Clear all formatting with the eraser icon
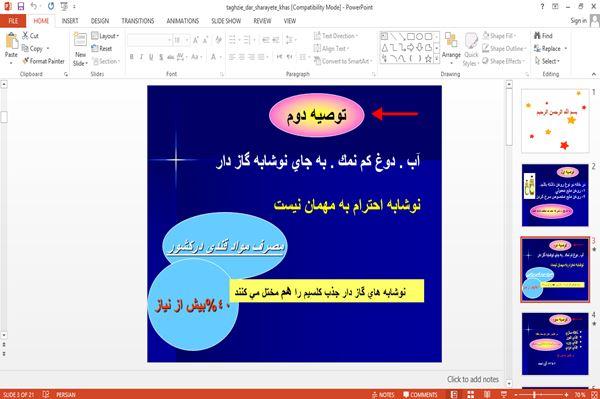Image resolution: width=600 pixels, height=399 pixels. click(x=218, y=40)
